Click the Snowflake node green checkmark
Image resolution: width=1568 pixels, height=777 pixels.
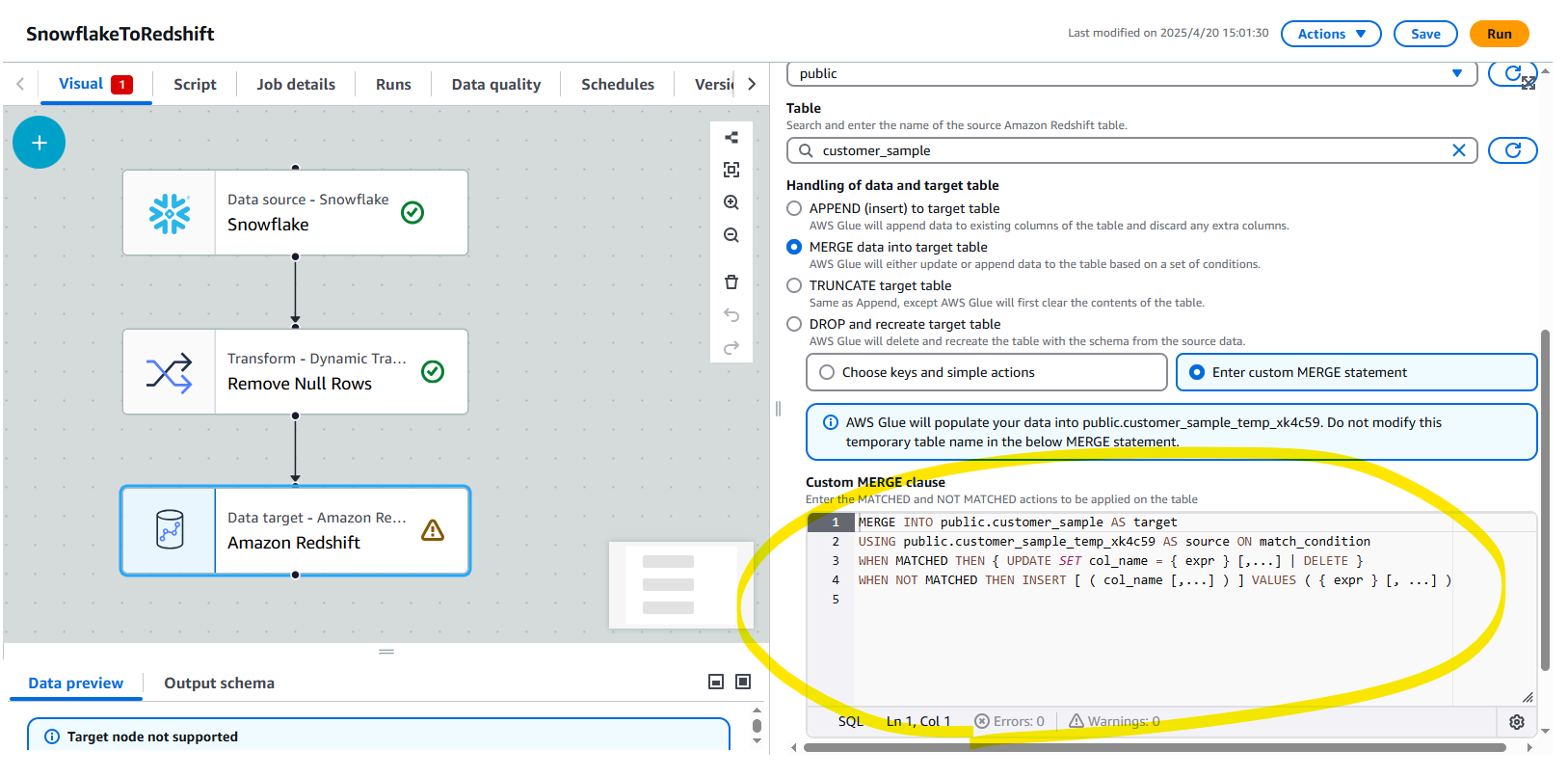pos(412,212)
